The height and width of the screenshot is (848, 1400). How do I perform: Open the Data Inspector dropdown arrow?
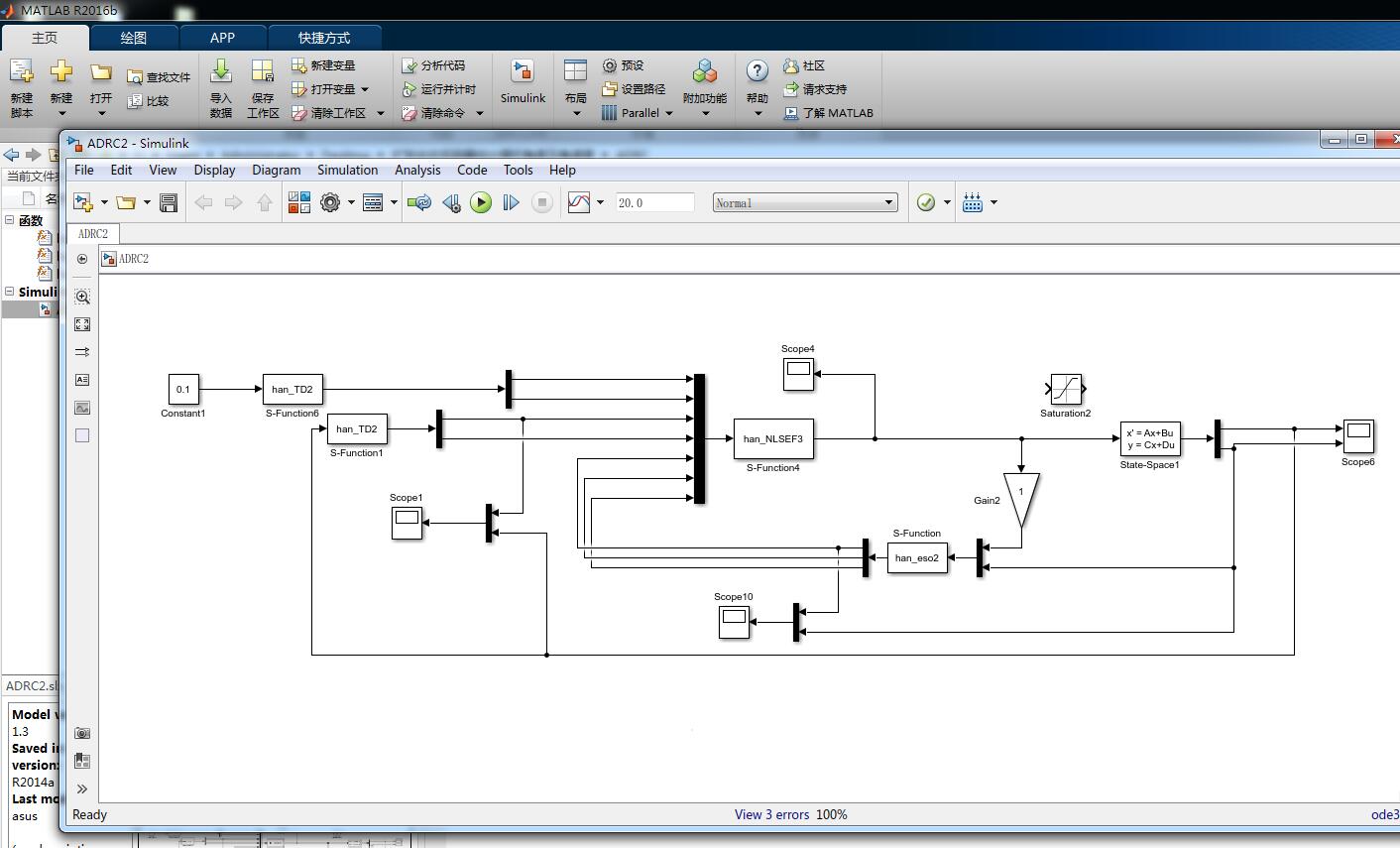point(600,202)
